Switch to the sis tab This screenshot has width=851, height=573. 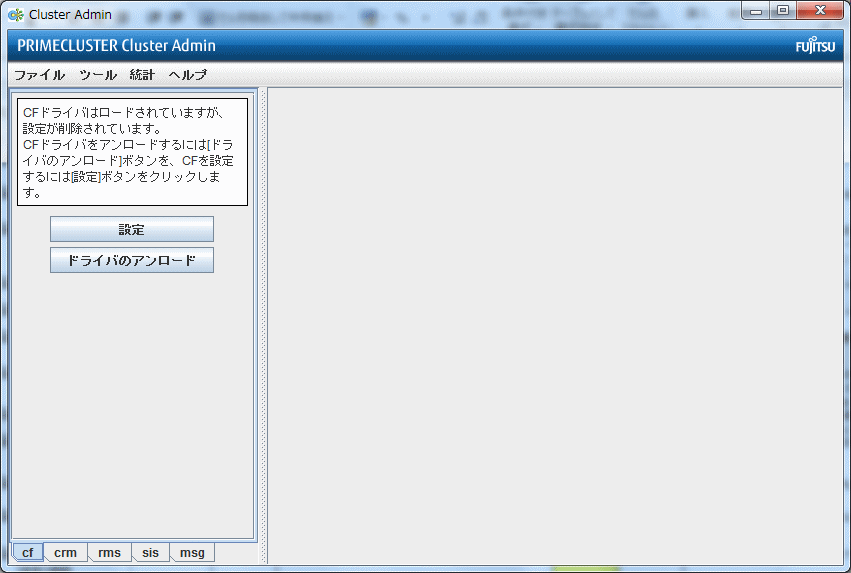[150, 552]
